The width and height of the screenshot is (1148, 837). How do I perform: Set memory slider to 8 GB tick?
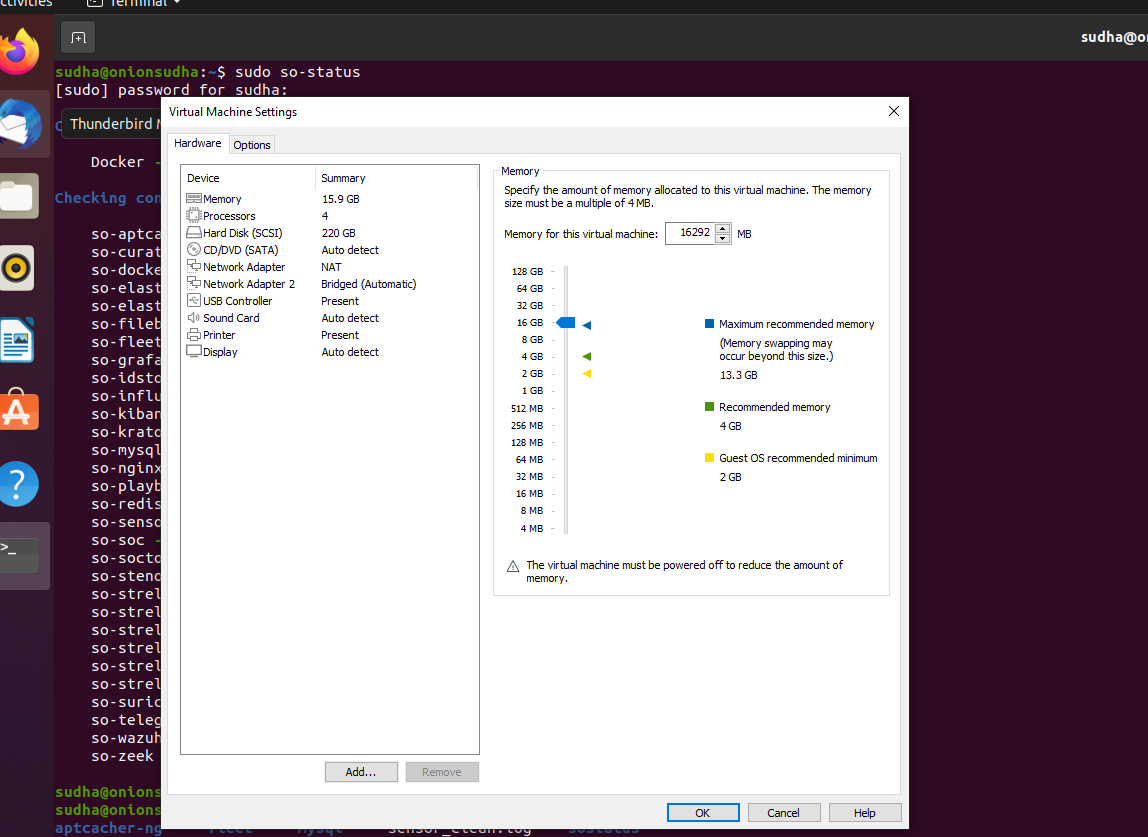[x=566, y=340]
